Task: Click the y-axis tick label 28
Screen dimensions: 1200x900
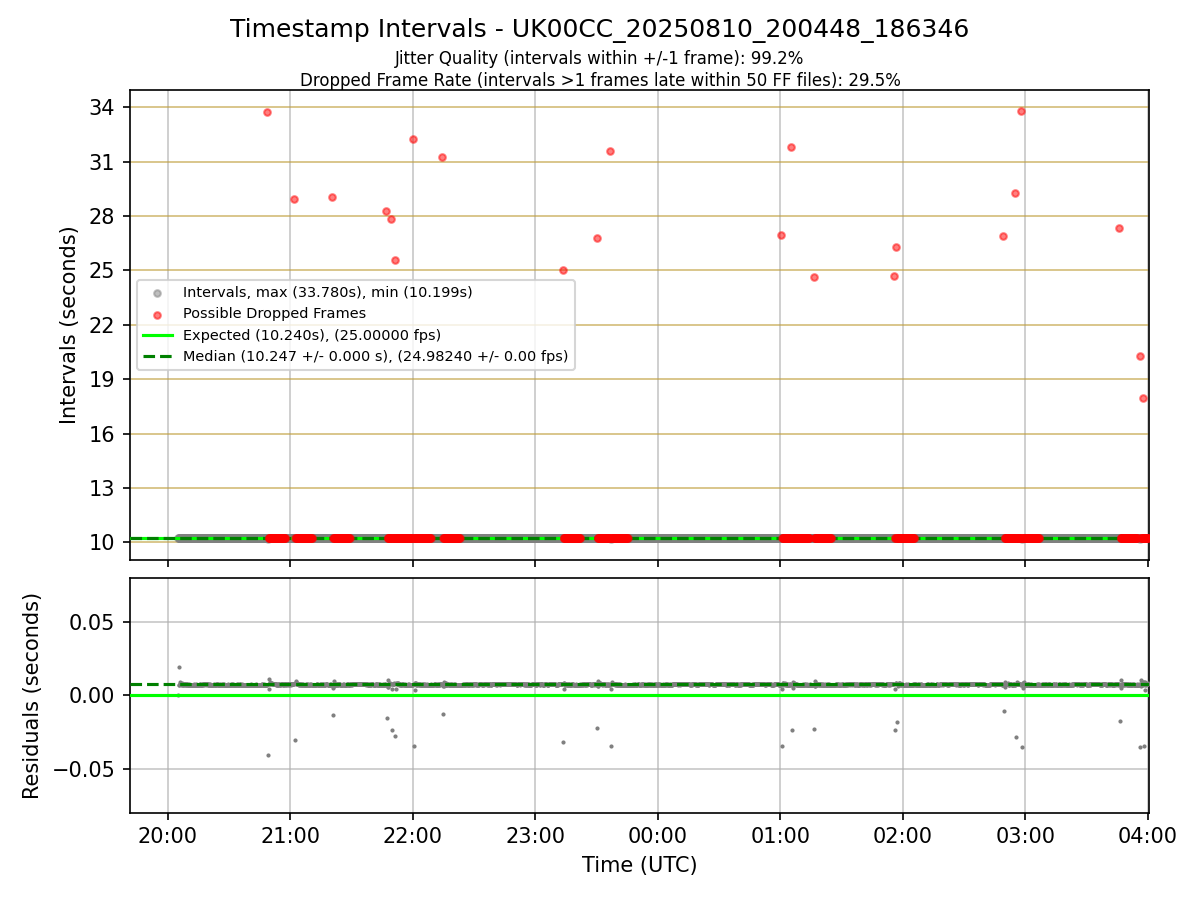Action: click(103, 216)
